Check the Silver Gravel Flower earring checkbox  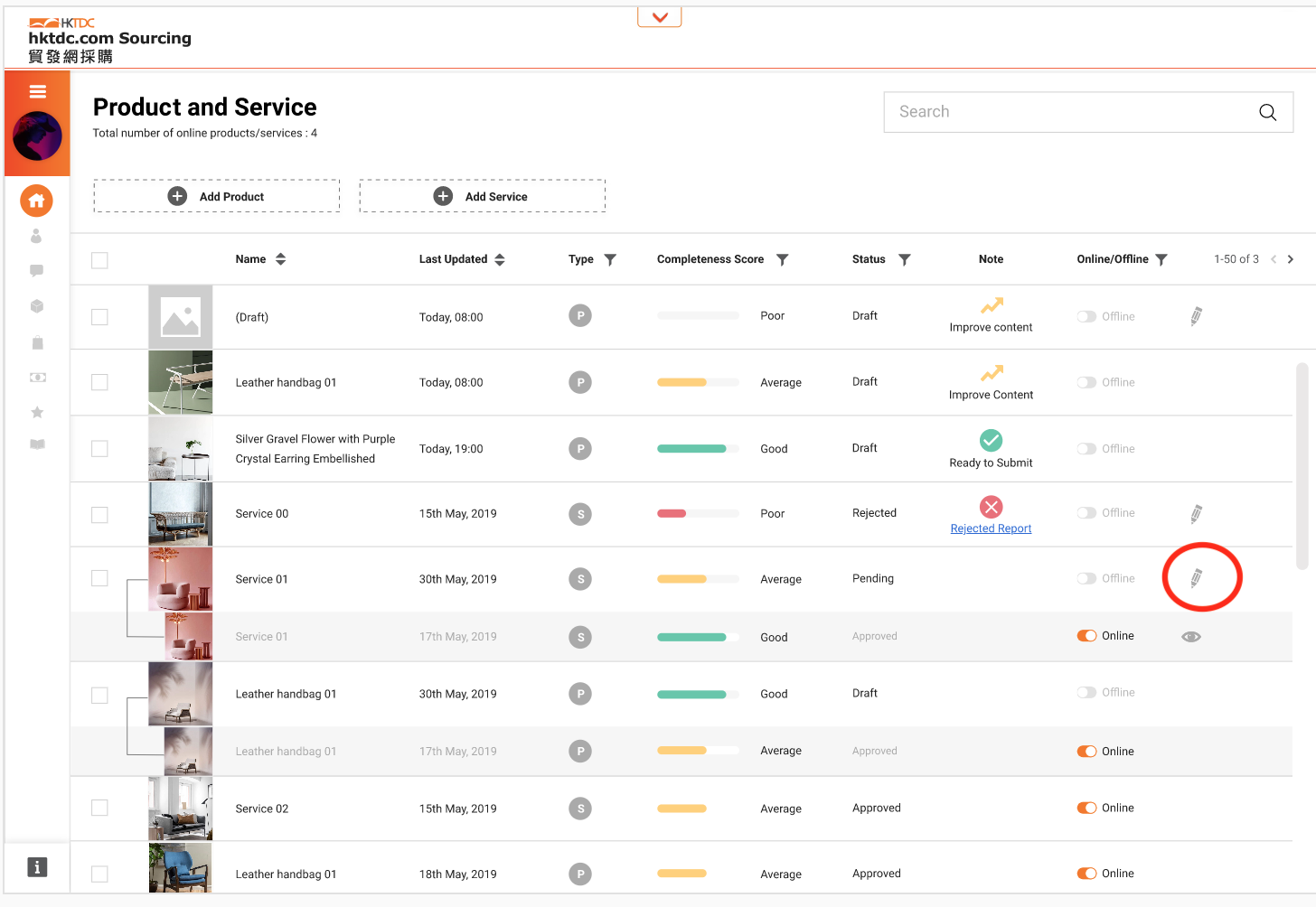[x=99, y=449]
